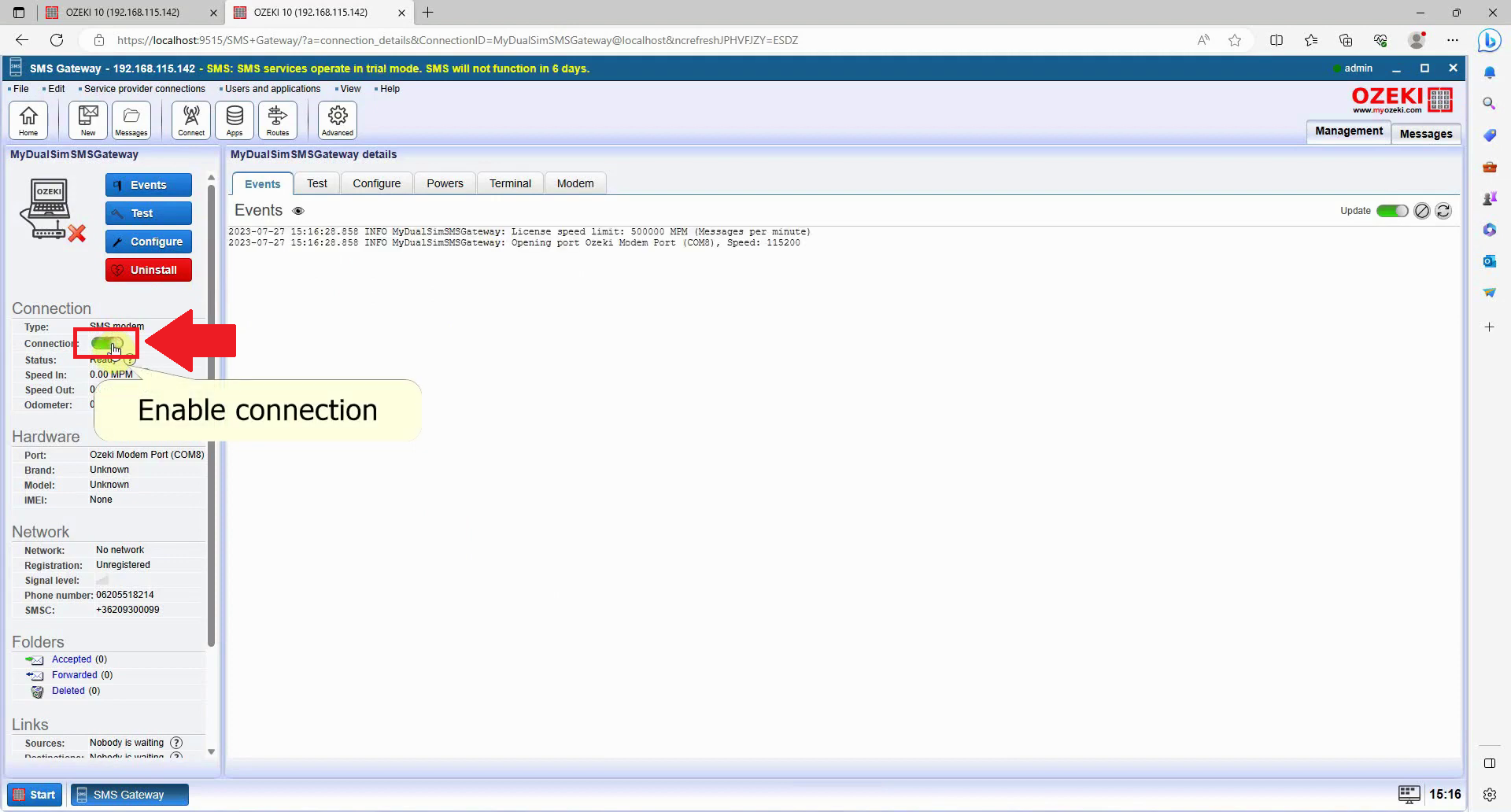Click the keyboard icon beside the clock
Viewport: 1511px width, 812px height.
tap(1409, 794)
